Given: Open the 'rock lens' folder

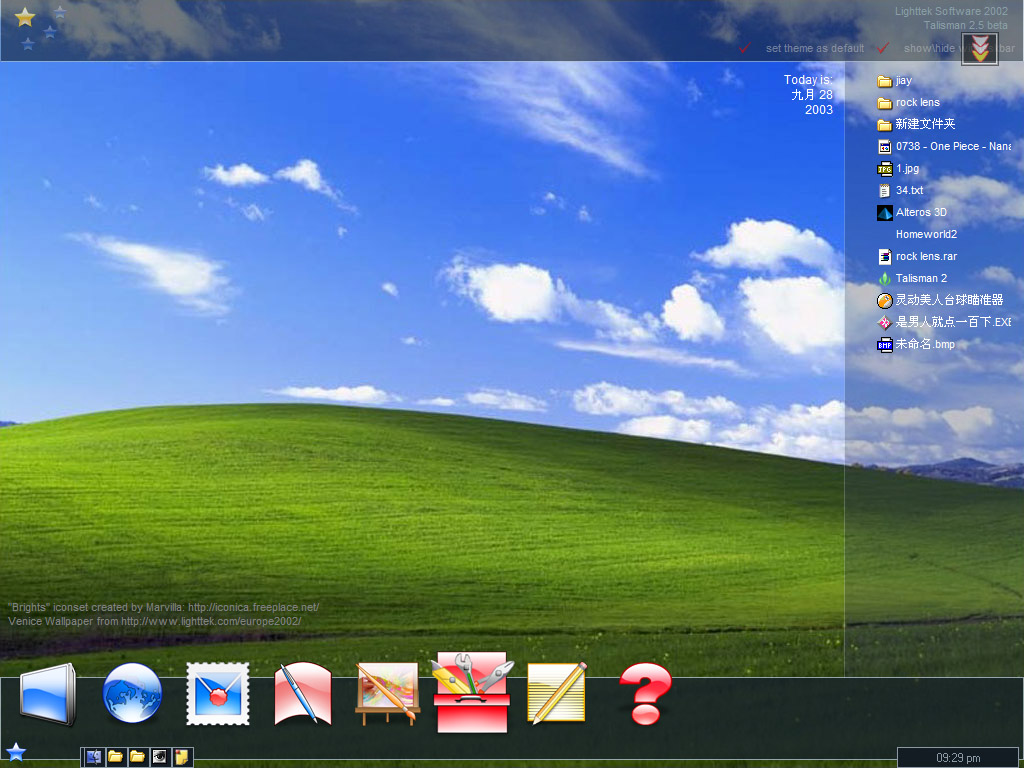Looking at the screenshot, I should point(908,103).
